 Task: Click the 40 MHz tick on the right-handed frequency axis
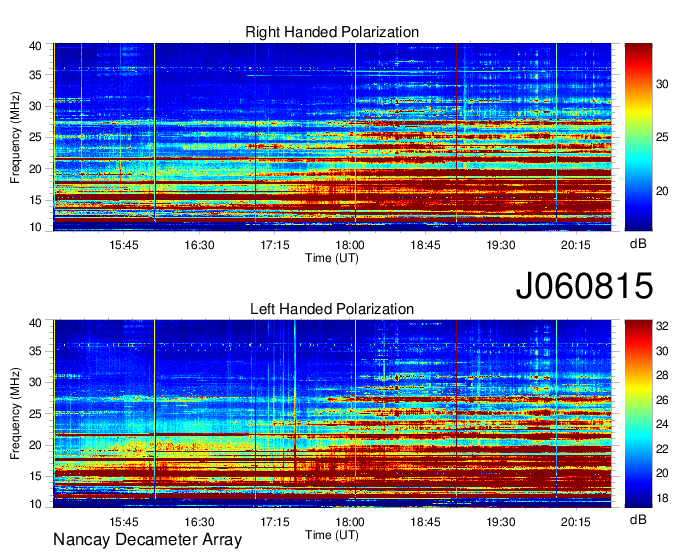(x=35, y=46)
